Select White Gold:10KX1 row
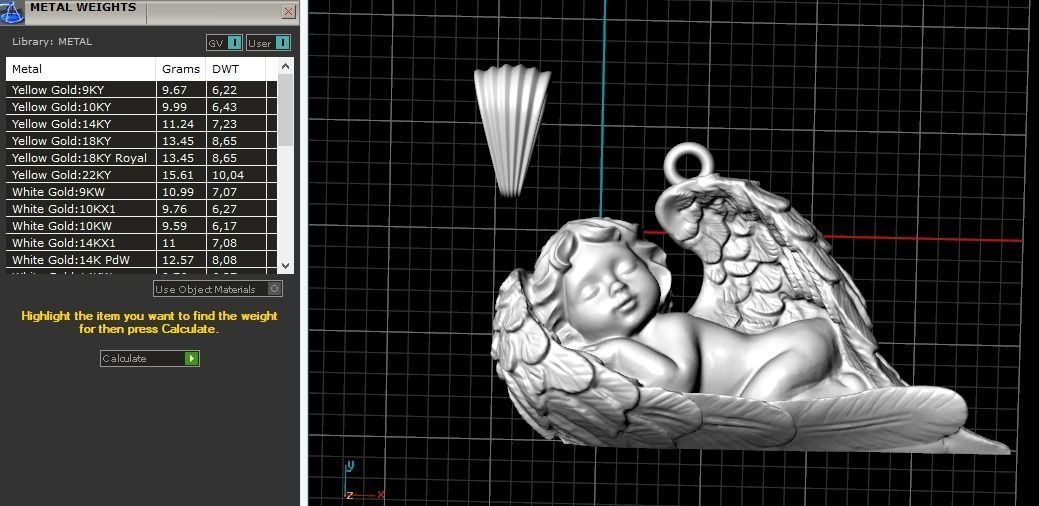Viewport: 1039px width, 506px height. tap(141, 209)
